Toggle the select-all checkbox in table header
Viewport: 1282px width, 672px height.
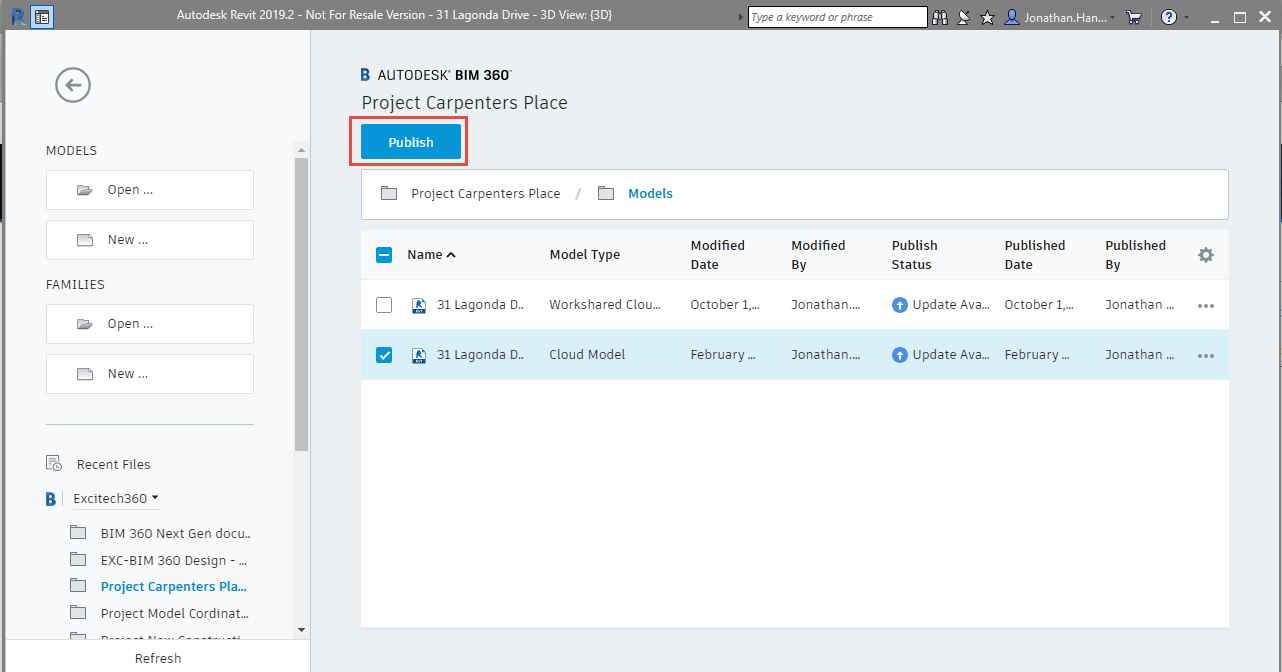[384, 255]
